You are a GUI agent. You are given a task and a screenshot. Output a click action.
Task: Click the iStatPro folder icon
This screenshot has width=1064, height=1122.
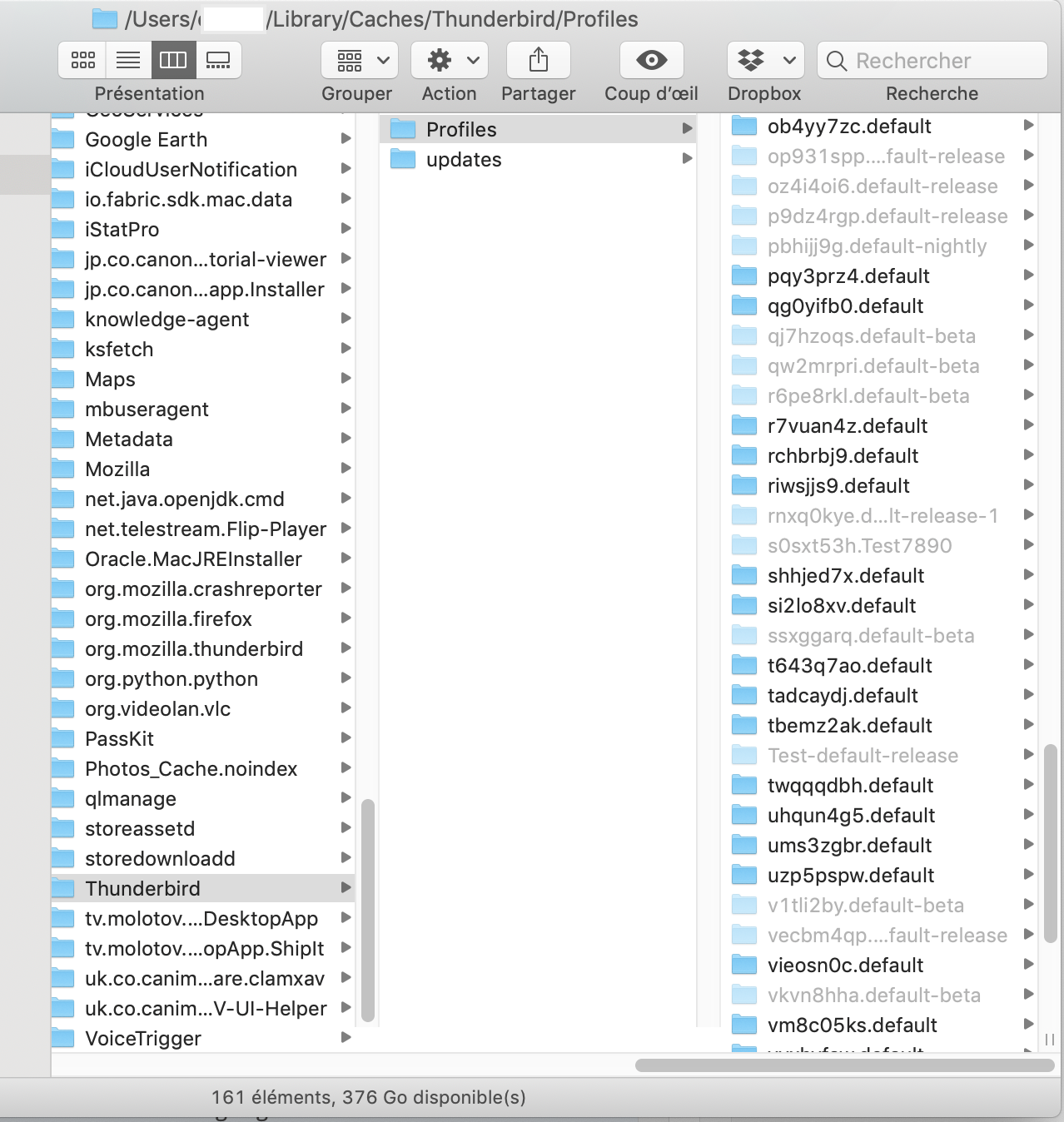click(x=63, y=229)
